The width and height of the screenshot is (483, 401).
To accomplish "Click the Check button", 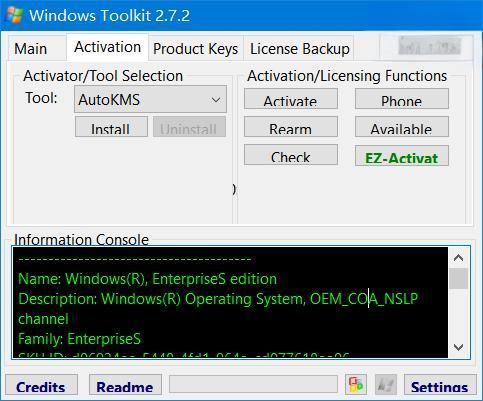I will coord(291,155).
